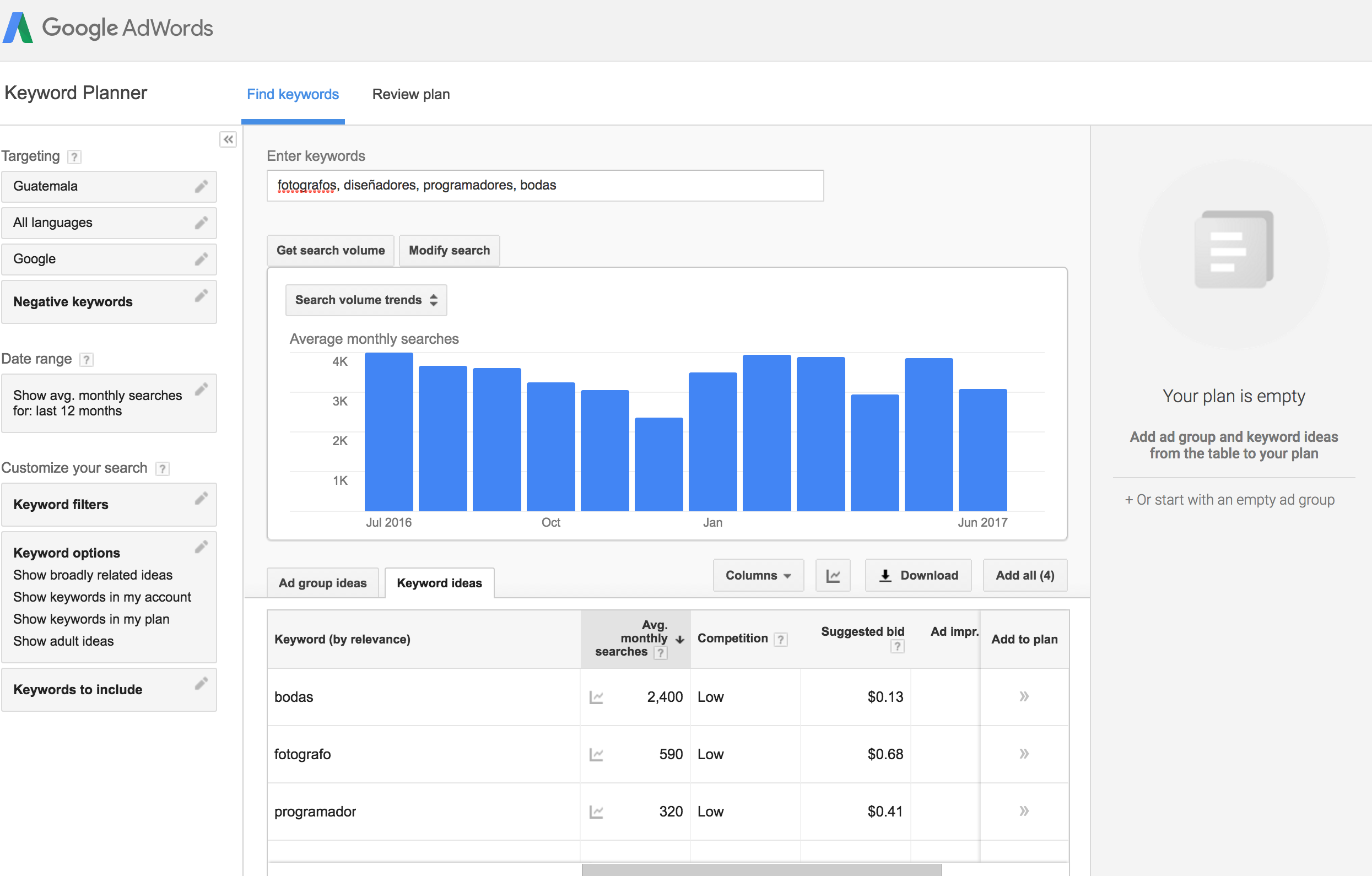Edit Negative keywords pencil icon
Viewport: 1372px width, 876px height.
point(201,296)
